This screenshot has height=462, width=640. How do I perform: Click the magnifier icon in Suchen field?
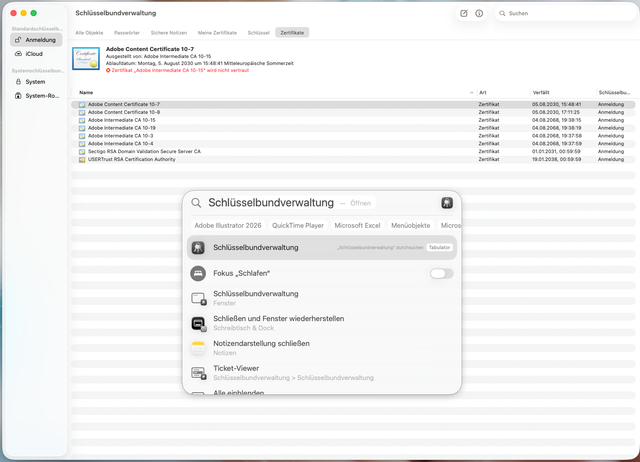(x=502, y=13)
